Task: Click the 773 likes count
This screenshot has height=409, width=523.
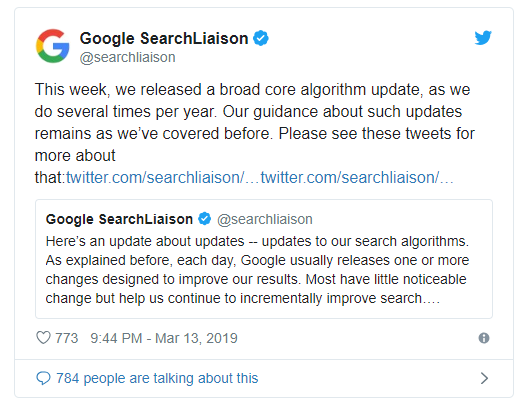Action: point(66,338)
